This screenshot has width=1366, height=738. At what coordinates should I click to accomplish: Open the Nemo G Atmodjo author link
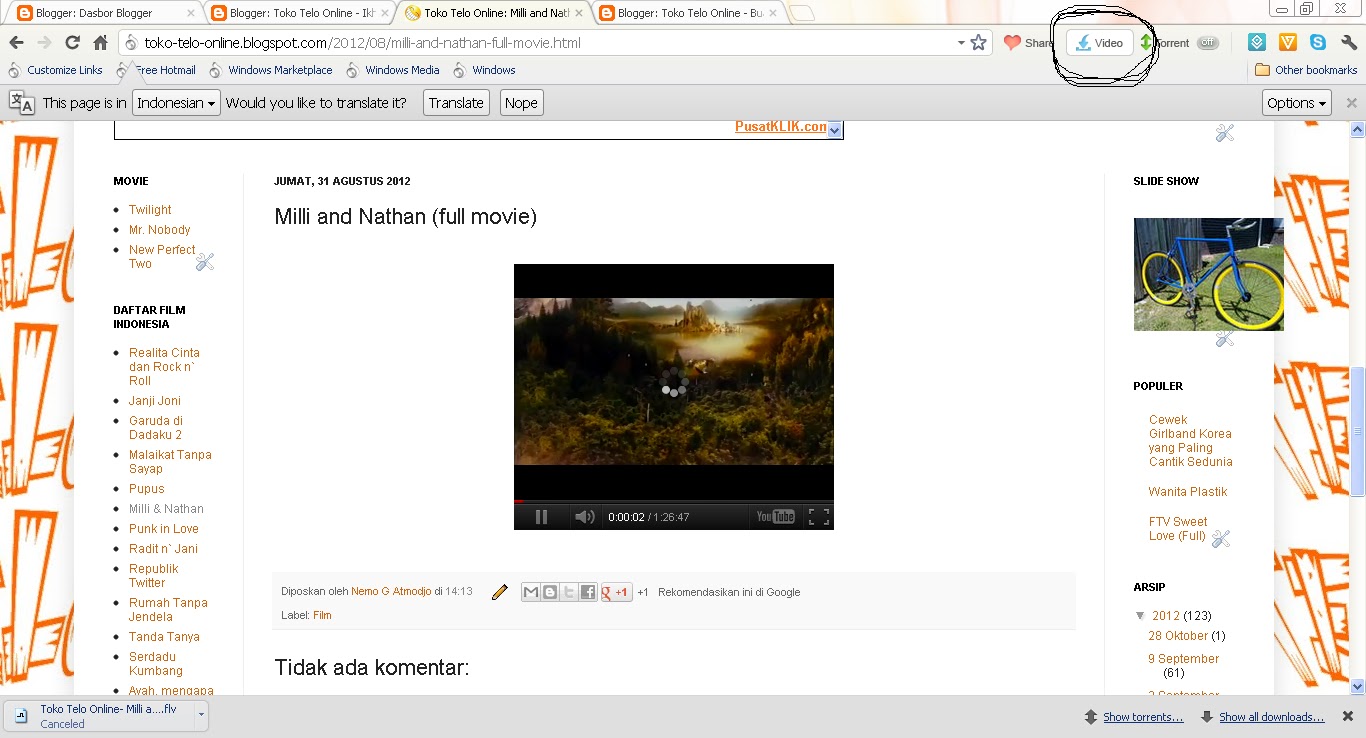pos(391,592)
